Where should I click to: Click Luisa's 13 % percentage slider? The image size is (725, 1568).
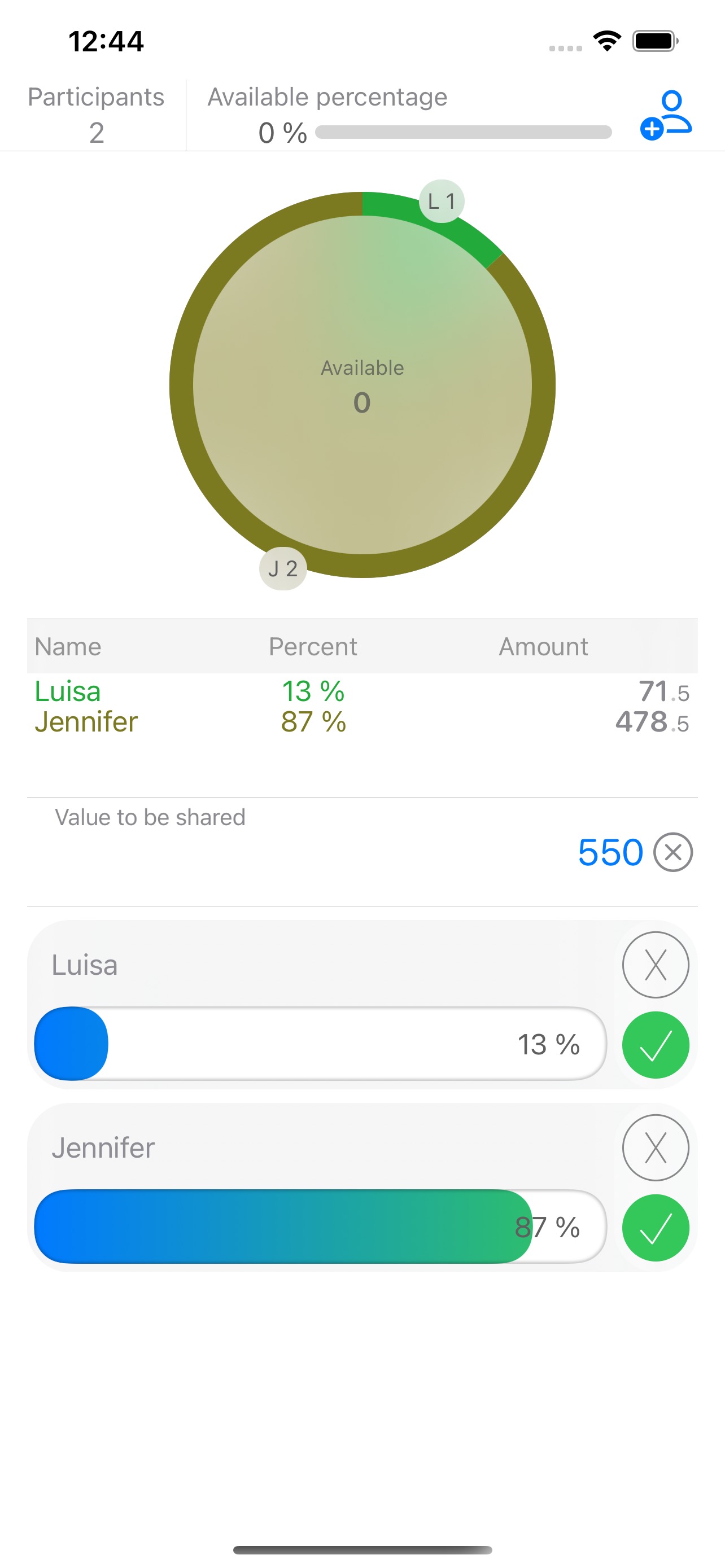pos(320,1044)
